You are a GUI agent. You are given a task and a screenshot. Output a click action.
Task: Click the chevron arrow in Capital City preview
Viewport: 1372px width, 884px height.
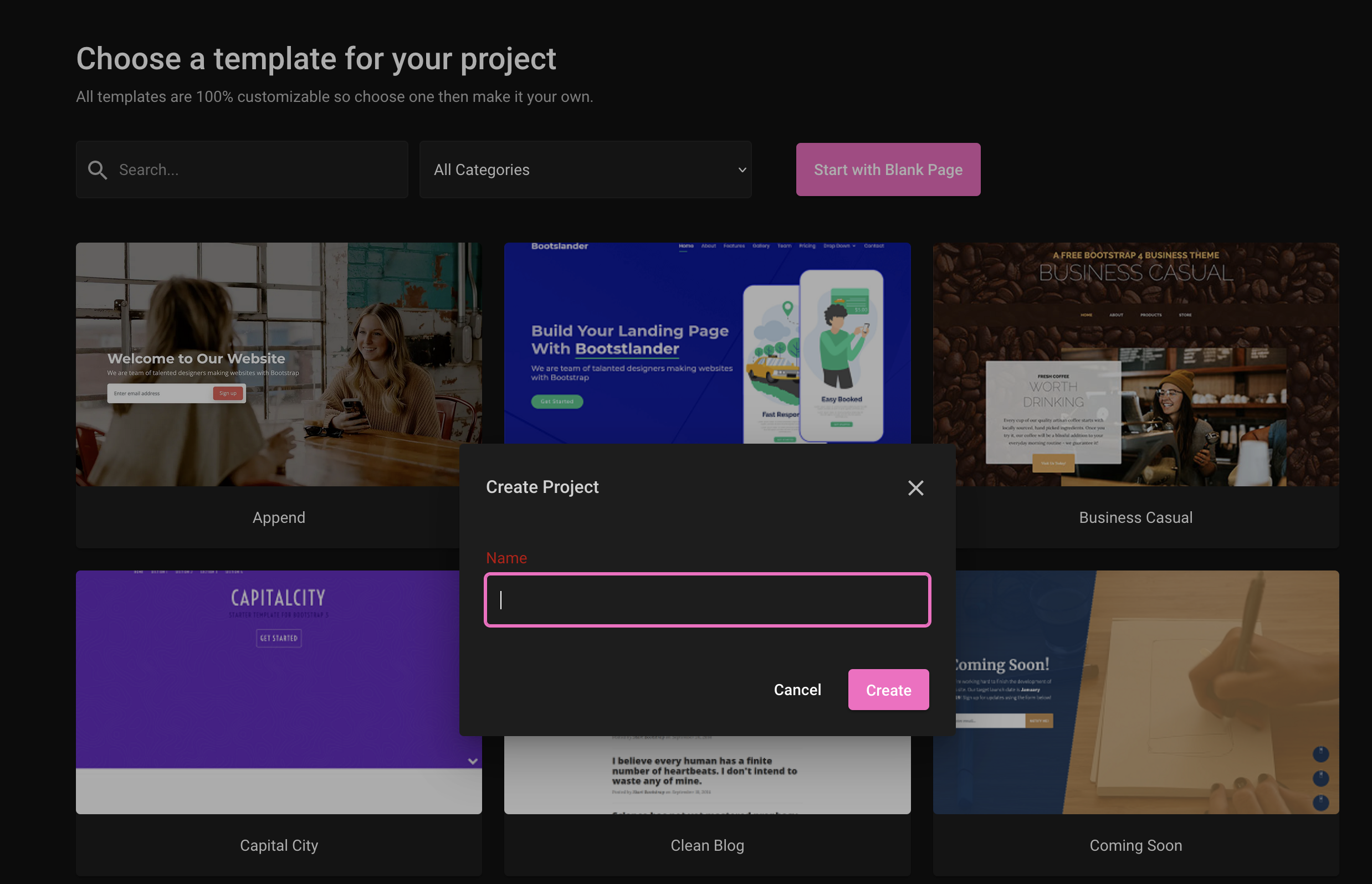coord(473,762)
